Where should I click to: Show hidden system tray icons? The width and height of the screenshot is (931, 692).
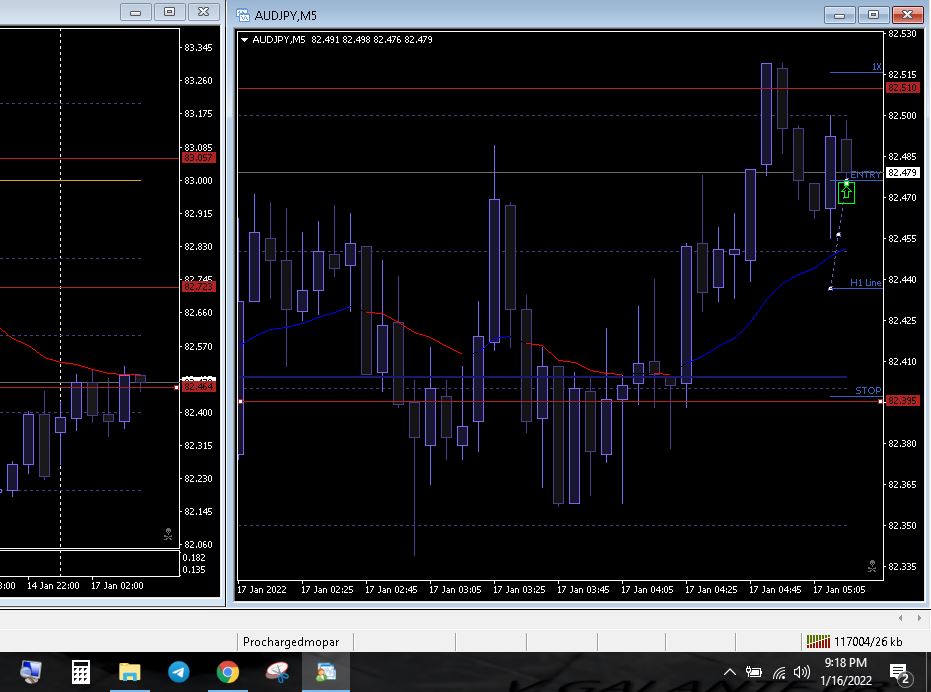pyautogui.click(x=729, y=672)
